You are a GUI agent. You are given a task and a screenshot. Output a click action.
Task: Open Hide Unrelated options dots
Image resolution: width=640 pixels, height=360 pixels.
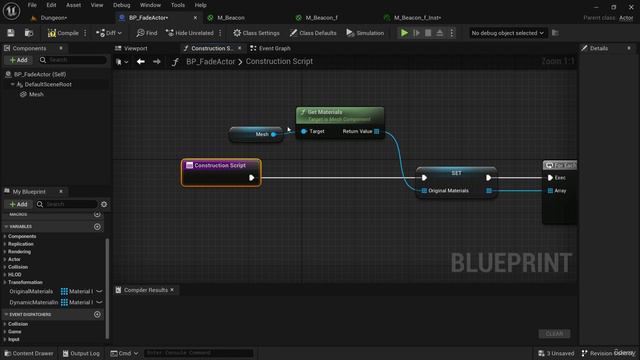[x=220, y=33]
